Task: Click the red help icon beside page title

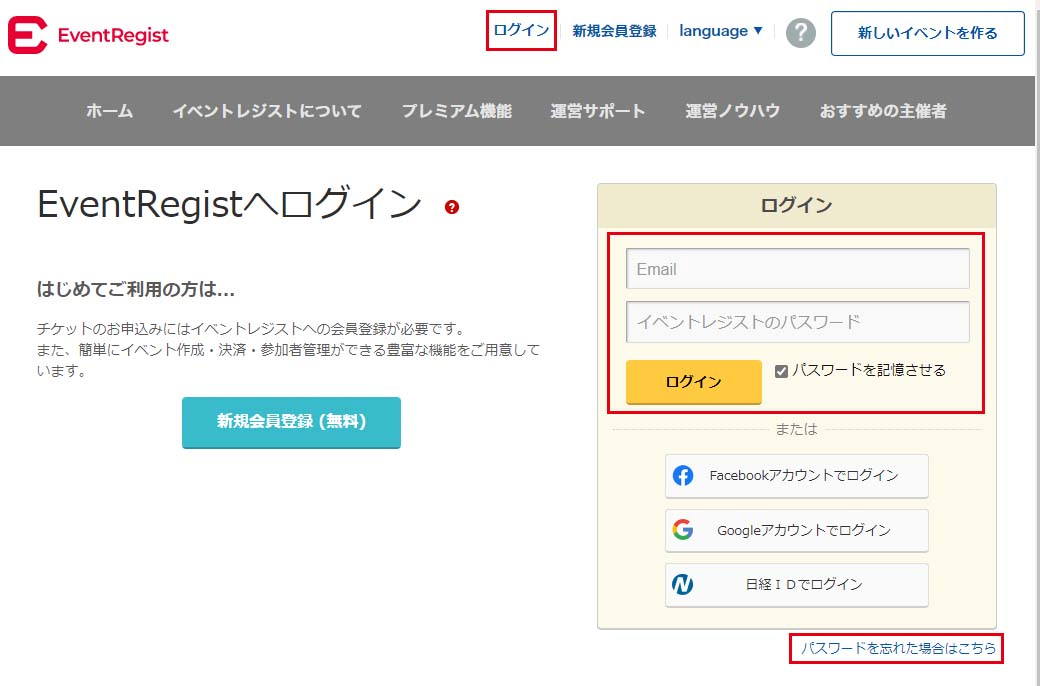Action: 452,207
